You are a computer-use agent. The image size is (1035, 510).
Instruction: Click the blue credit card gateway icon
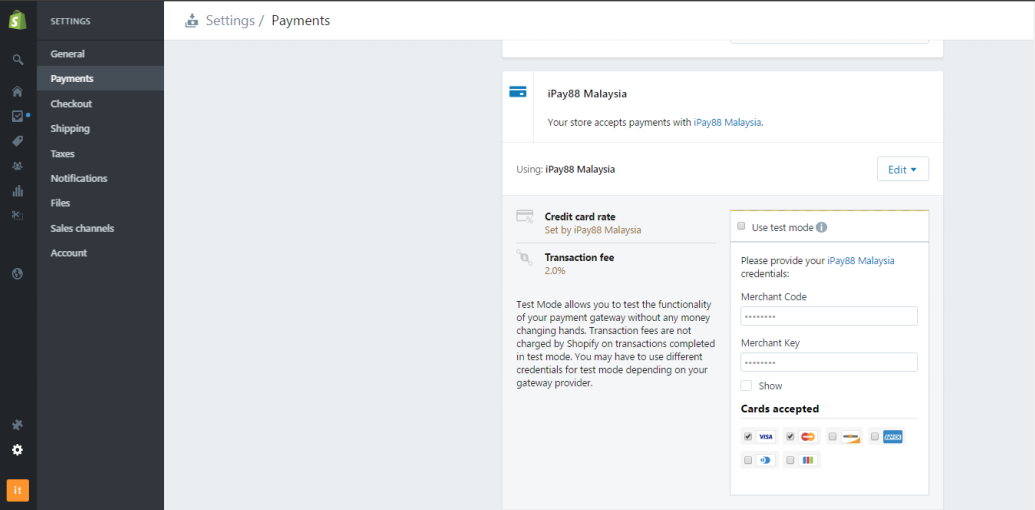518,92
